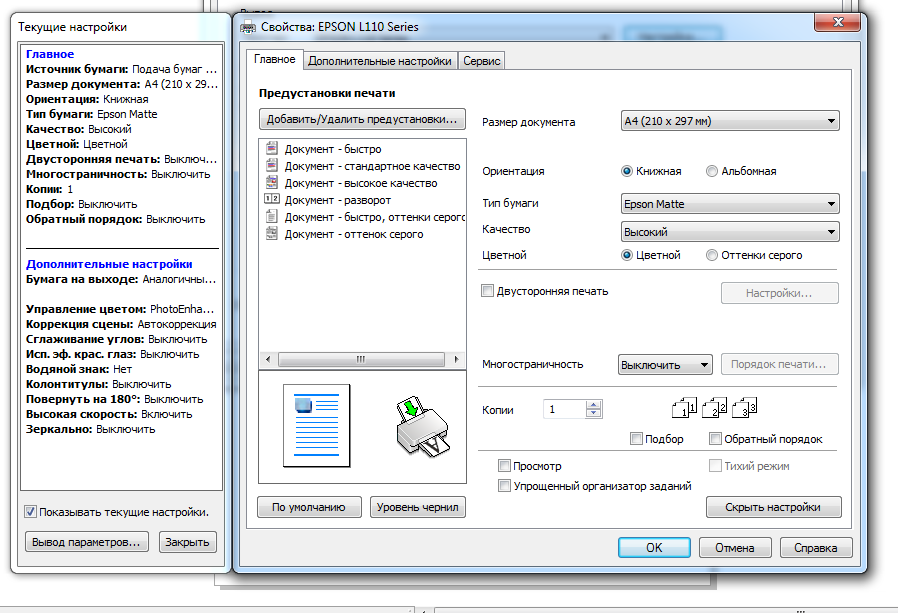Click the icon for "Документ - стандартное качество" preset

pos(271,166)
